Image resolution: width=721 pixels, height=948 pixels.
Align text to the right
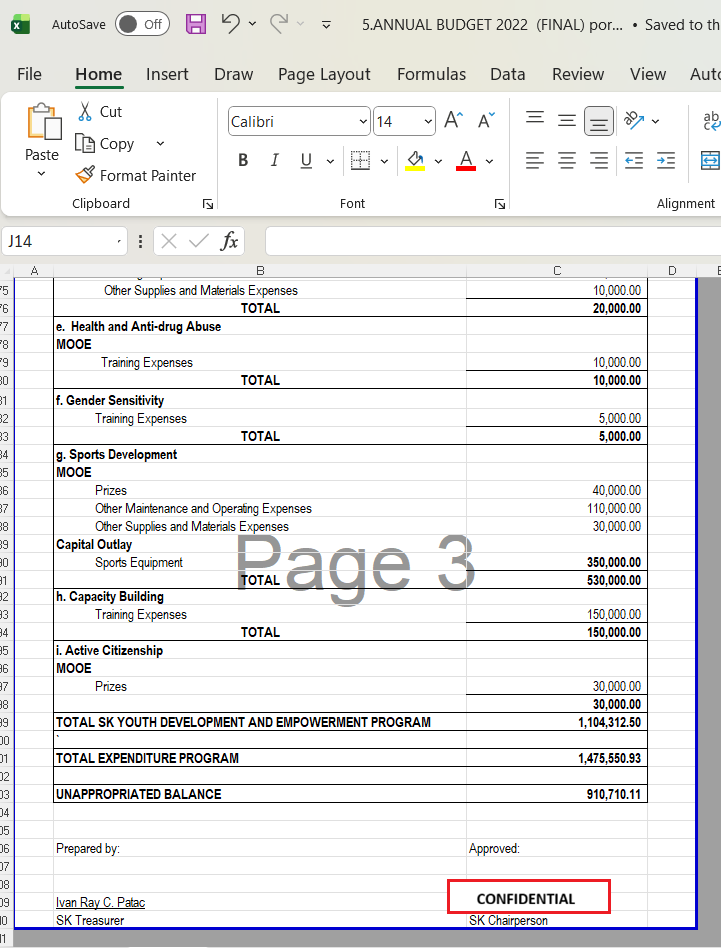click(599, 160)
